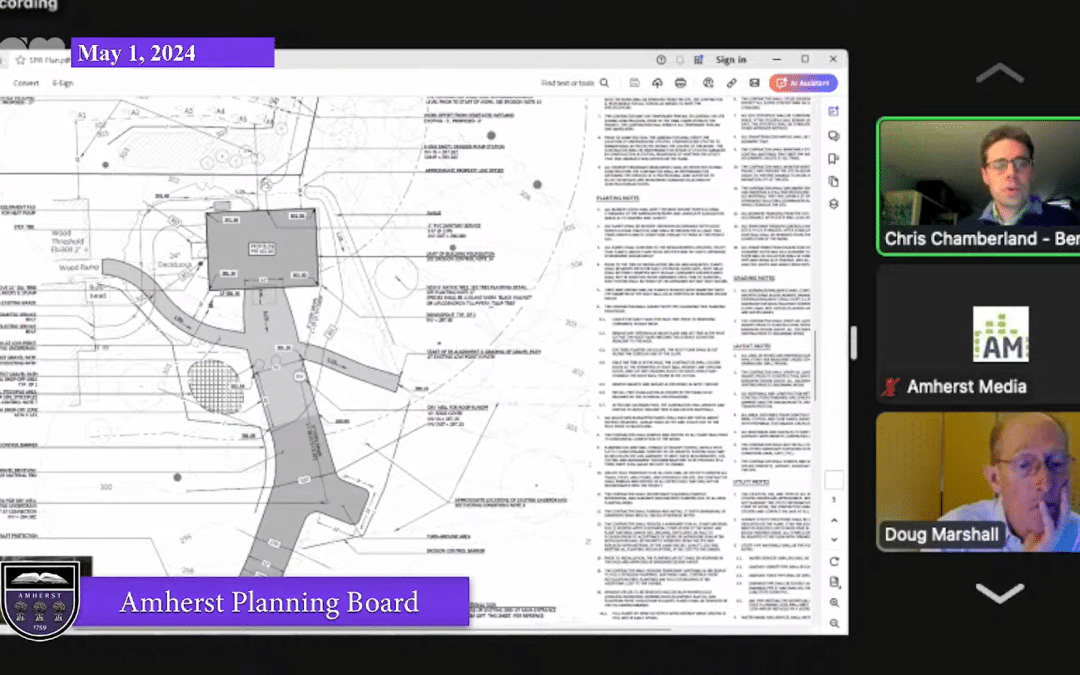Print the document with the printer icon
This screenshot has width=1080, height=675.
[681, 83]
